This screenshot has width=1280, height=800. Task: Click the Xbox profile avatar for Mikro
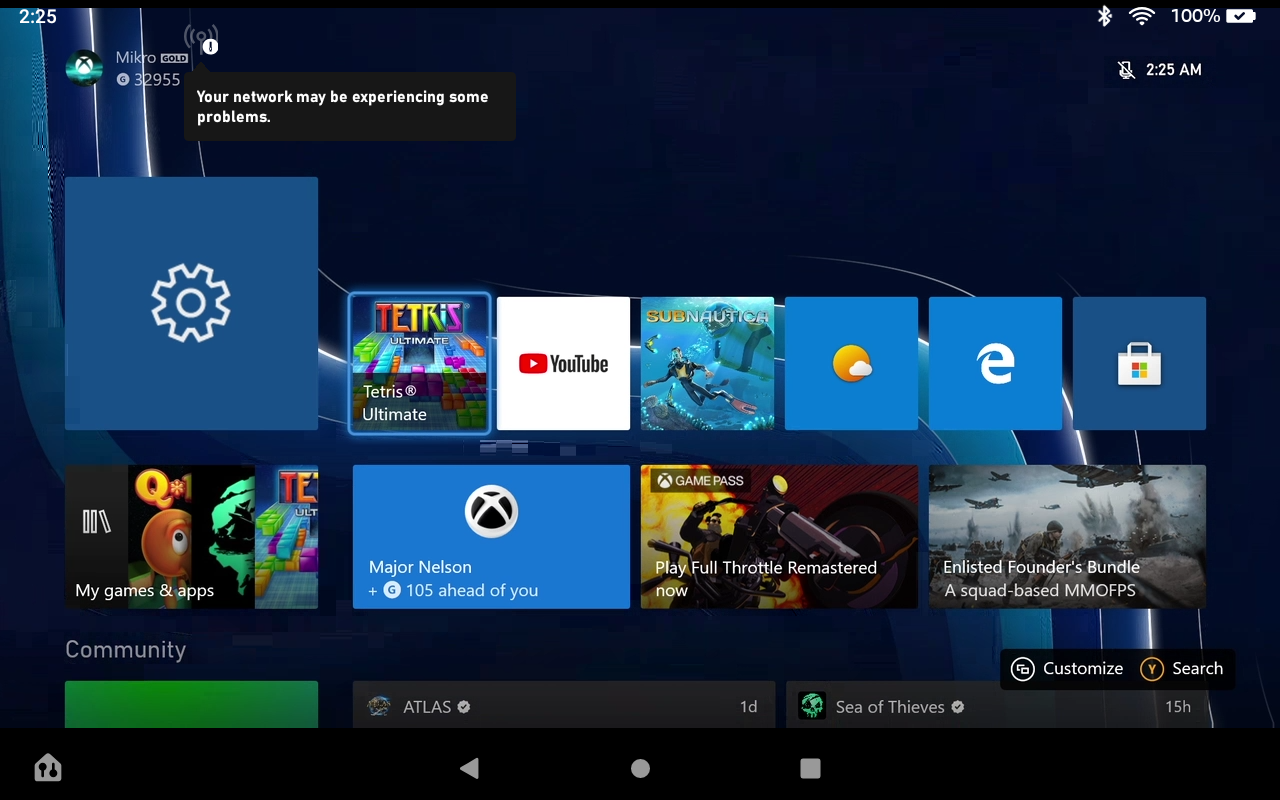84,68
